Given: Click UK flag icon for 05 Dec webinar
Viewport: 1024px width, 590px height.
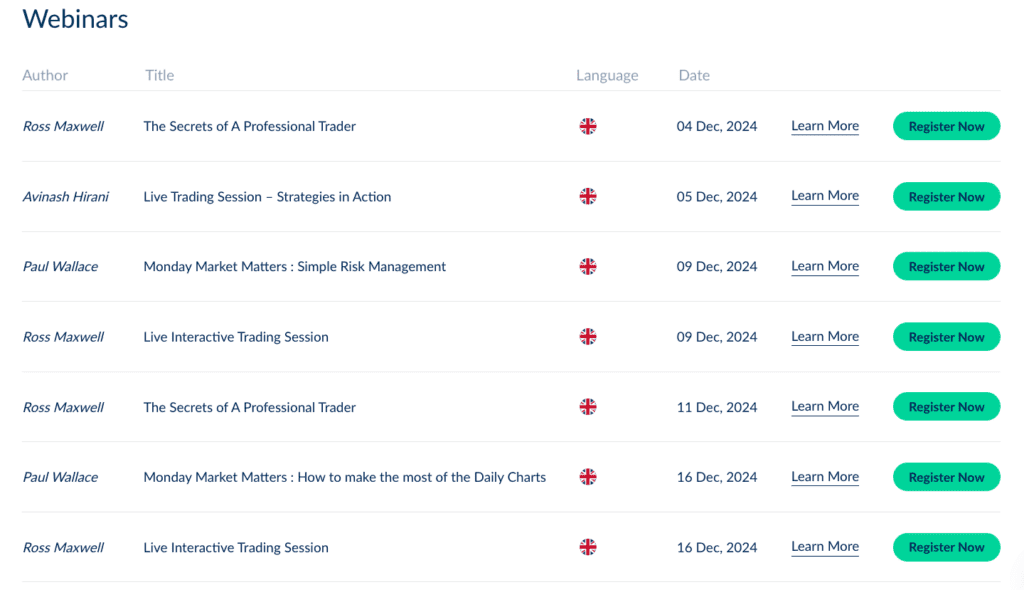Looking at the screenshot, I should [588, 196].
